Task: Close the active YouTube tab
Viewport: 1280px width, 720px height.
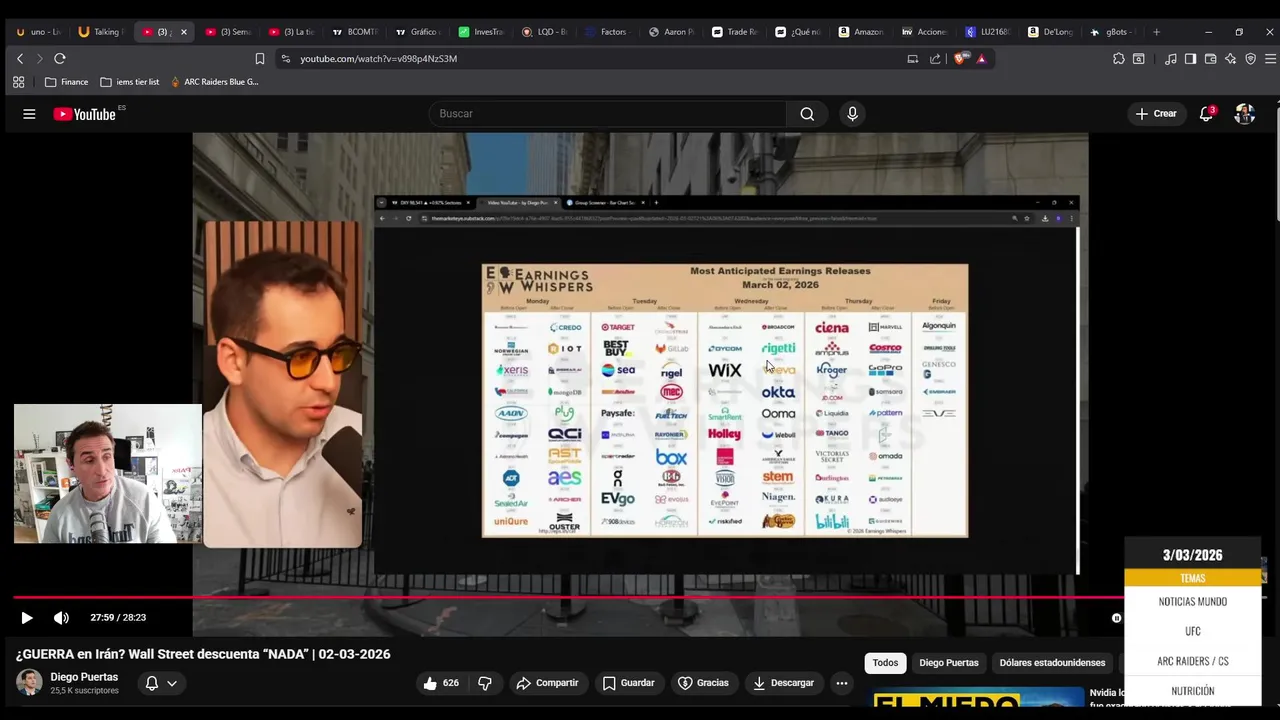Action: [183, 32]
